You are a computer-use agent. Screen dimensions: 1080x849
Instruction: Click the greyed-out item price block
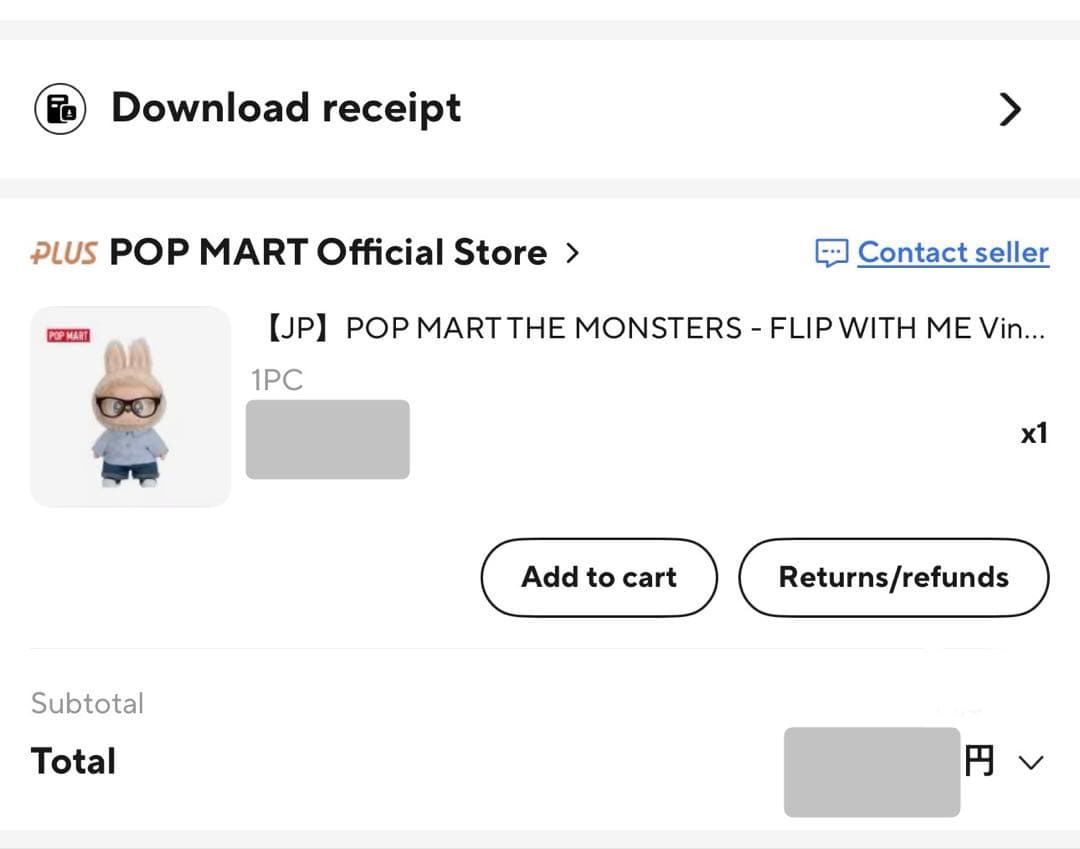(x=327, y=439)
